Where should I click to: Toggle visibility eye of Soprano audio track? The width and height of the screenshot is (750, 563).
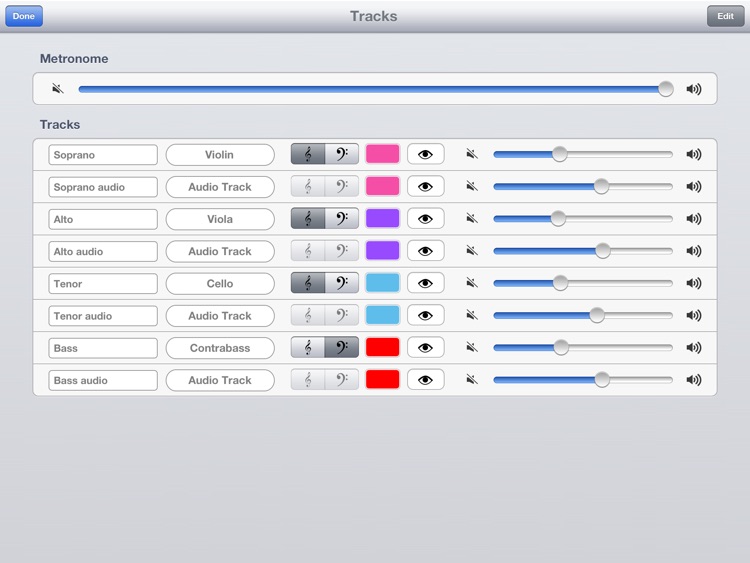point(426,187)
